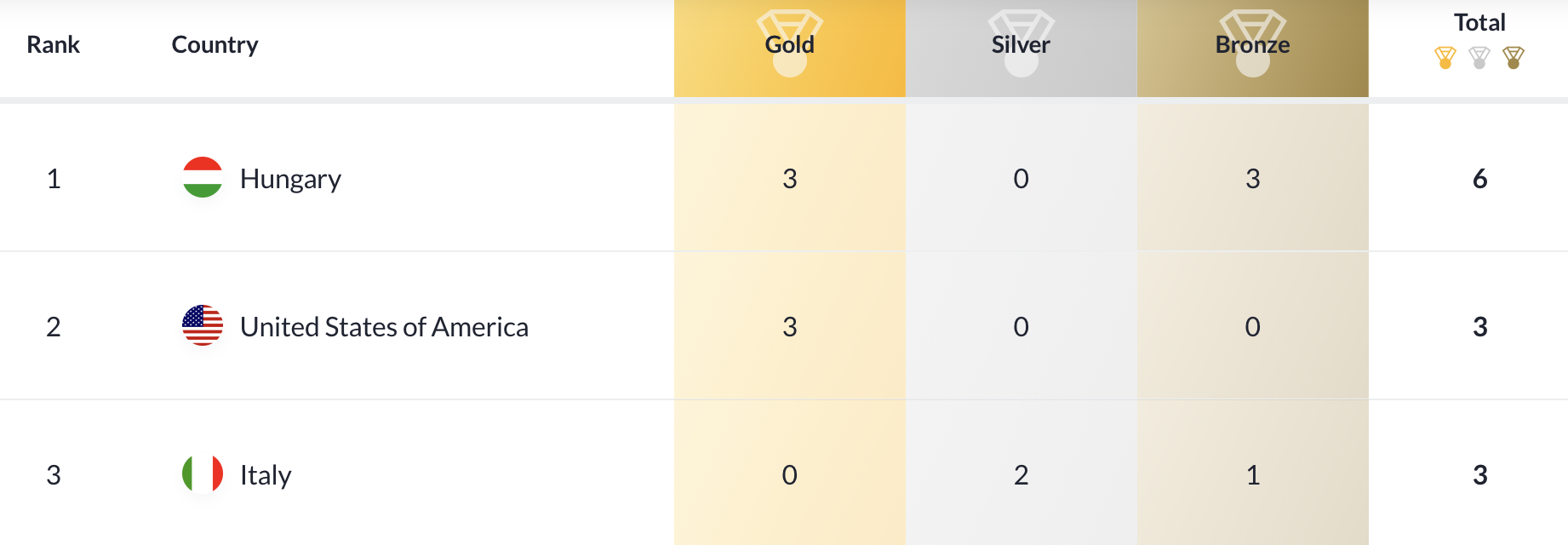Click the Italy flag icon
Viewport: 1568px width, 545px height.
click(x=203, y=473)
